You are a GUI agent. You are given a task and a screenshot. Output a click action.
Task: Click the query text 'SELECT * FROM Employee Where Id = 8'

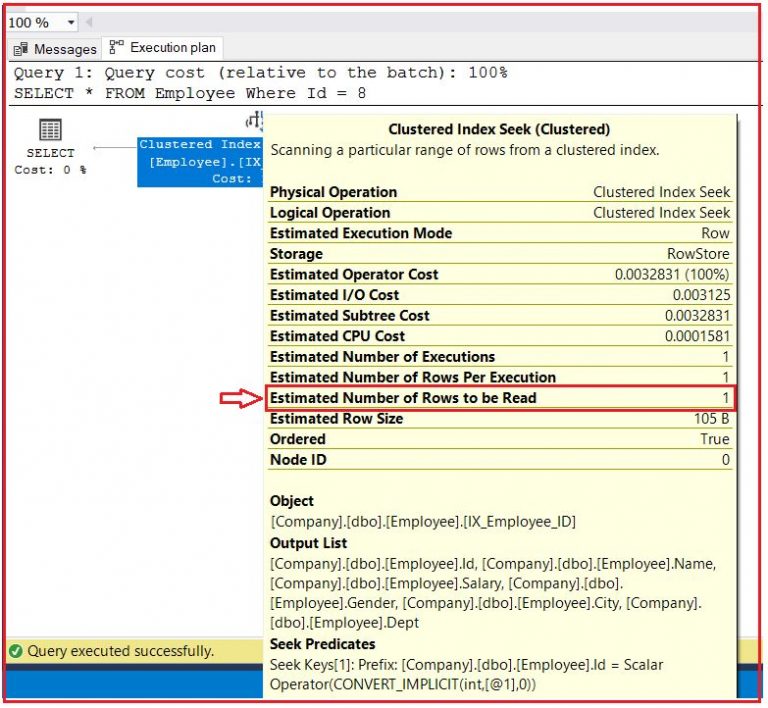point(190,93)
